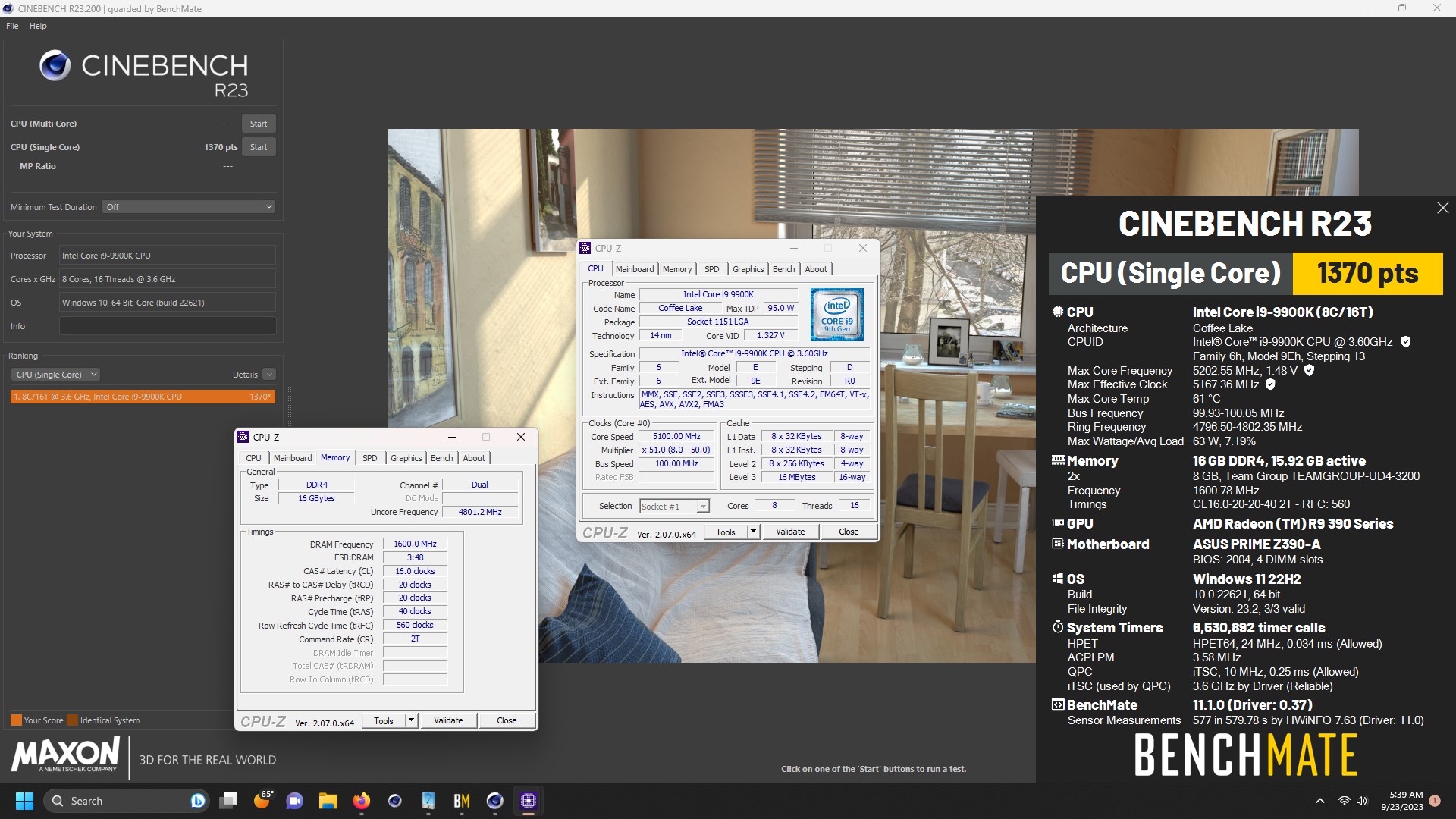Click the Memory icon in BenchMate panel
1456x819 pixels.
[x=1058, y=460]
